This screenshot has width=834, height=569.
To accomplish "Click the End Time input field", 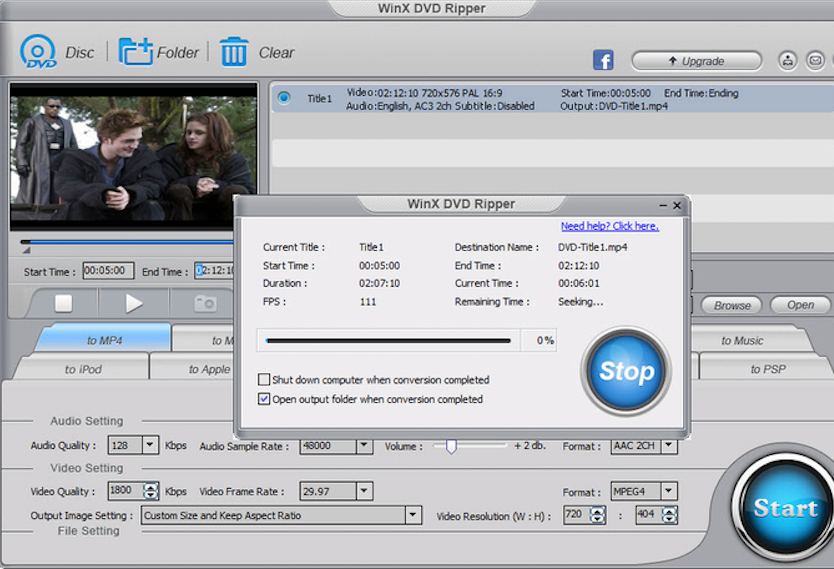I will (x=214, y=271).
